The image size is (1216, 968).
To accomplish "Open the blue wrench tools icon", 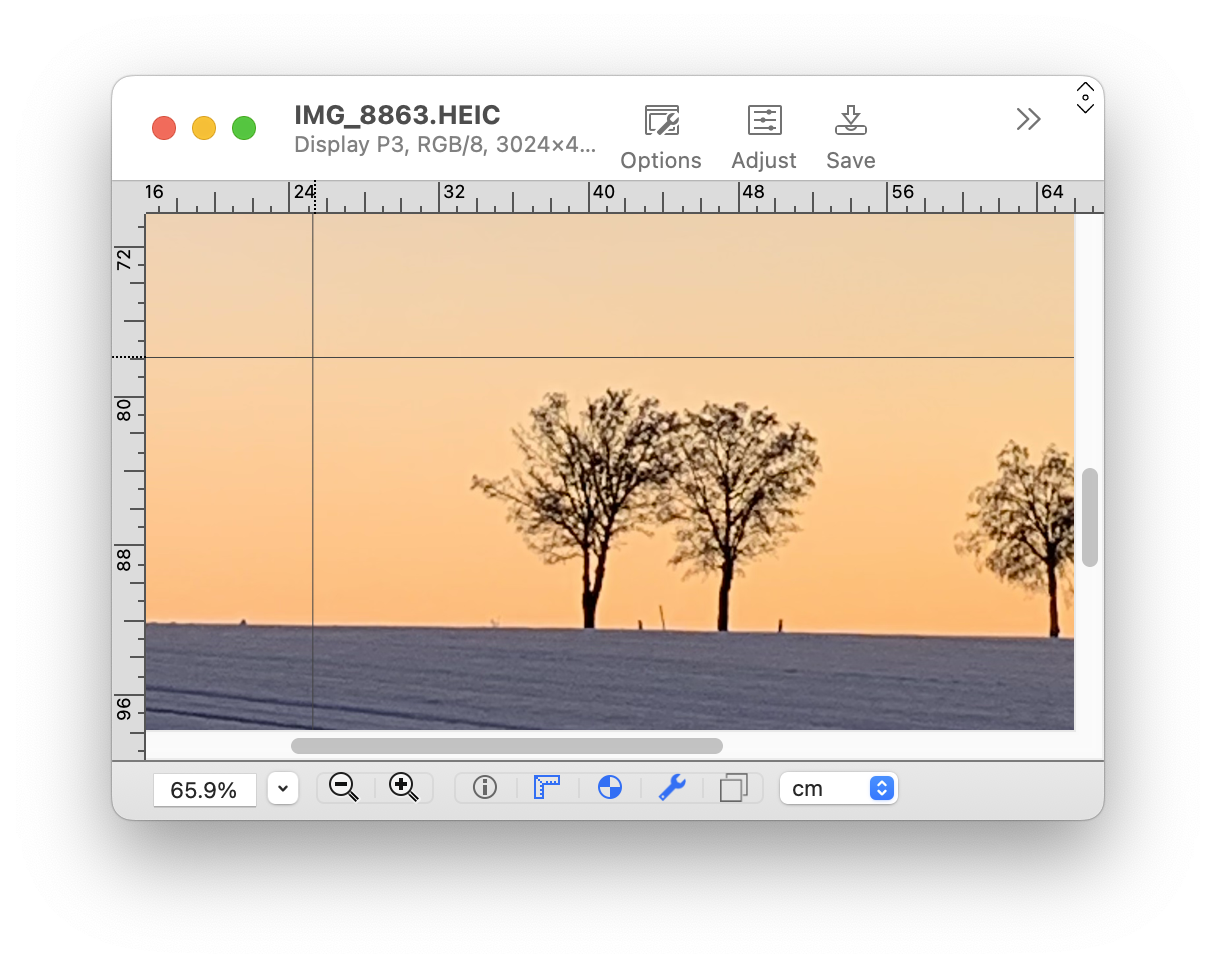I will (671, 788).
